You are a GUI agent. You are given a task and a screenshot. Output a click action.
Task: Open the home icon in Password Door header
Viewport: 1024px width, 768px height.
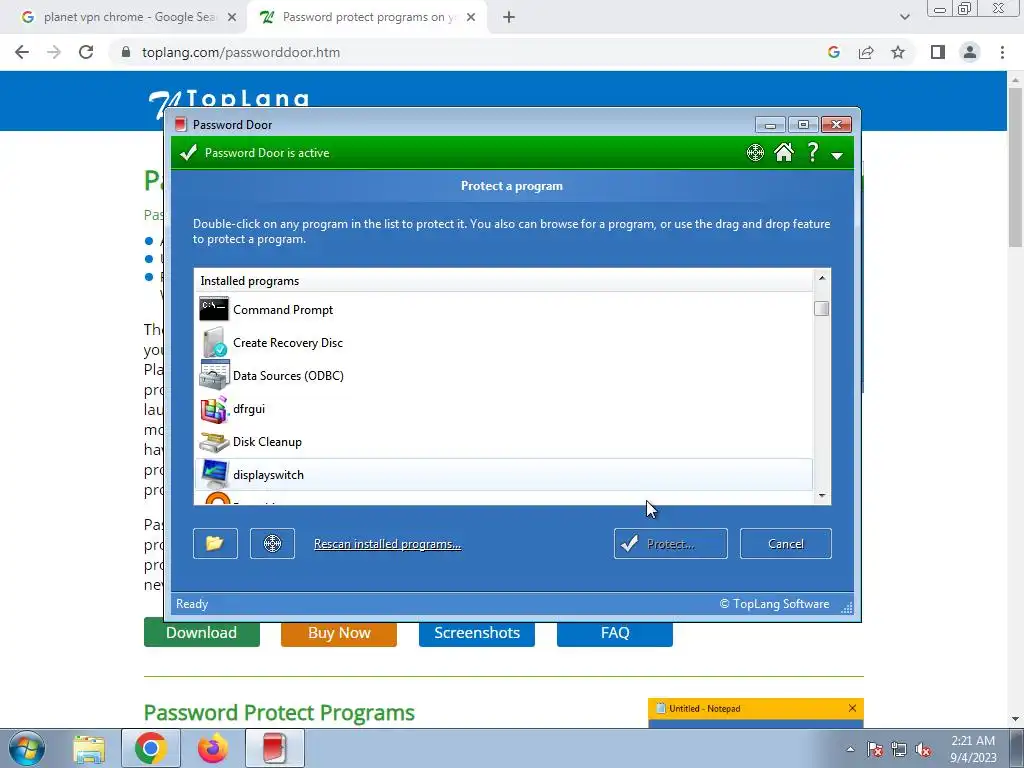[x=784, y=152]
